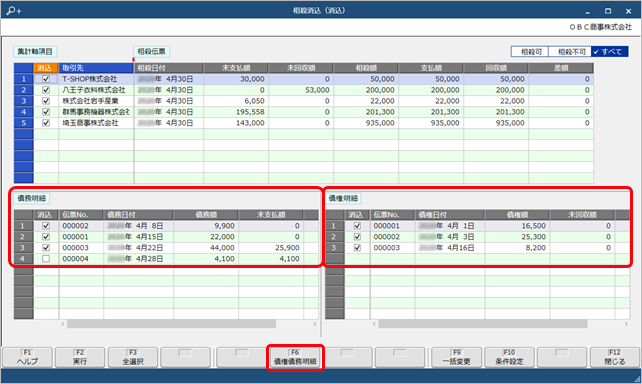Click 相殺額 column header
Image resolution: width=642 pixels, height=384 pixels.
(366, 68)
